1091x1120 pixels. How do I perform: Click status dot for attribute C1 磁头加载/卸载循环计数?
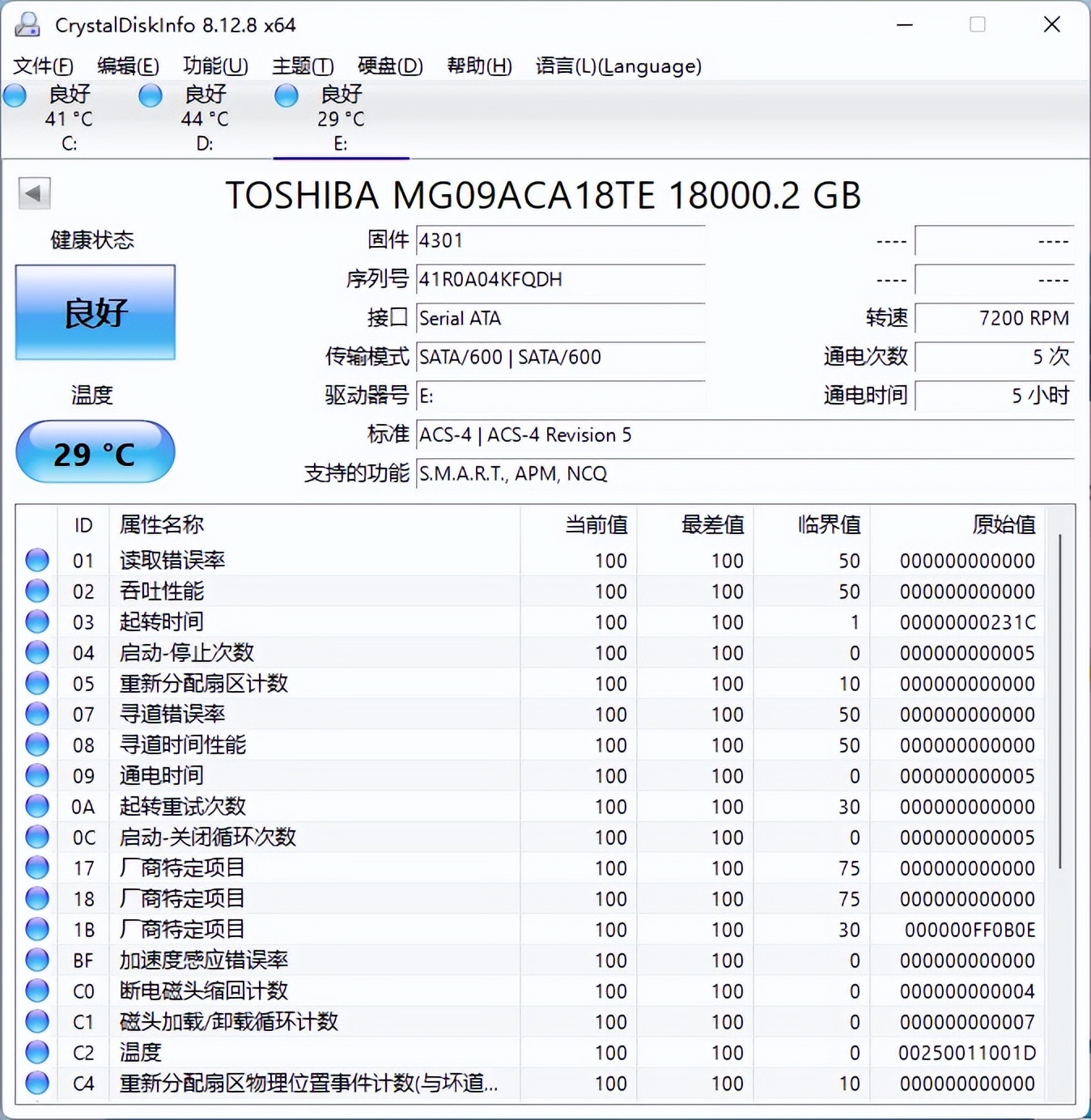pyautogui.click(x=37, y=1021)
